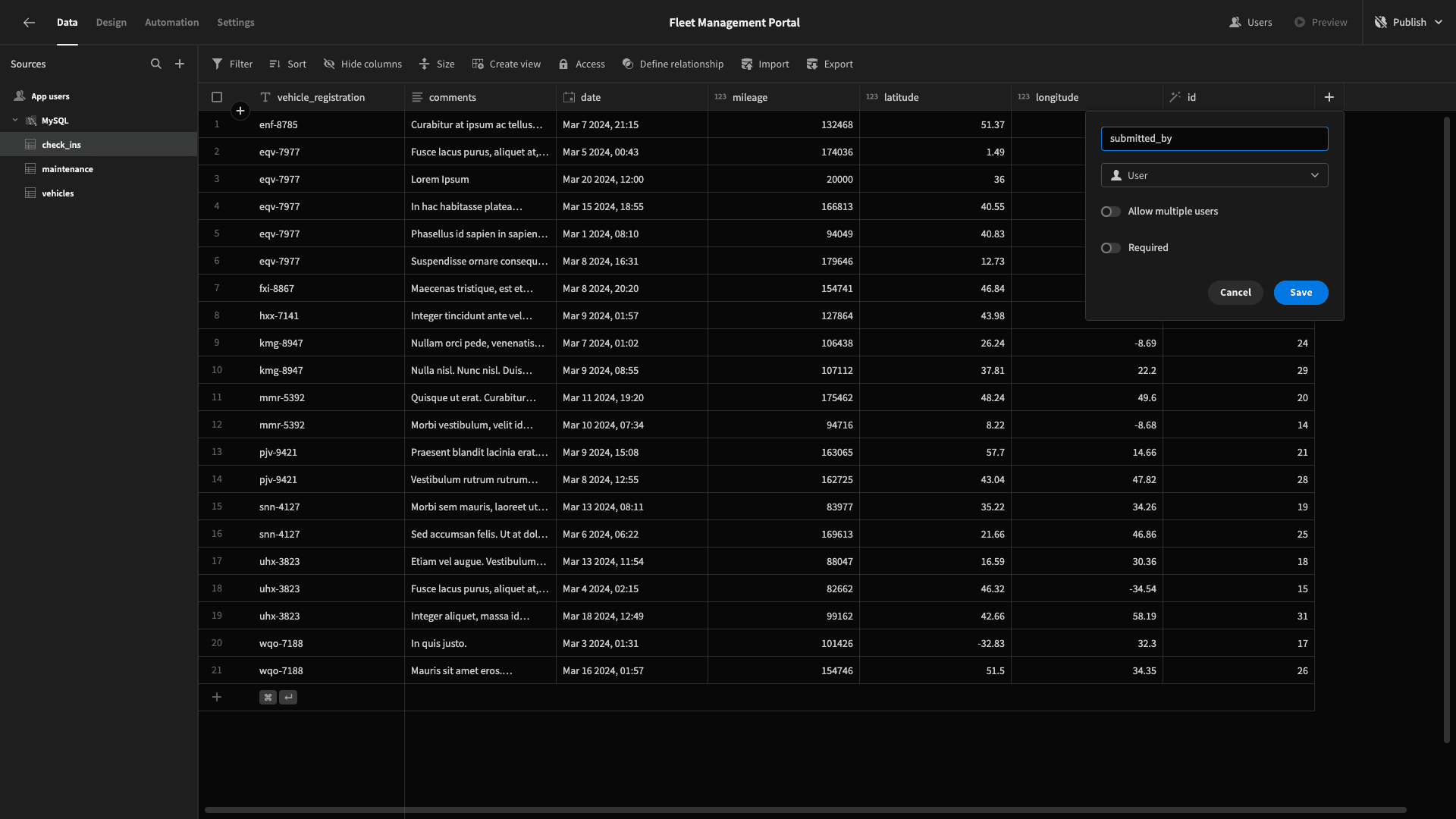This screenshot has width=1456, height=819.
Task: Search the sources list
Action: pyautogui.click(x=156, y=64)
